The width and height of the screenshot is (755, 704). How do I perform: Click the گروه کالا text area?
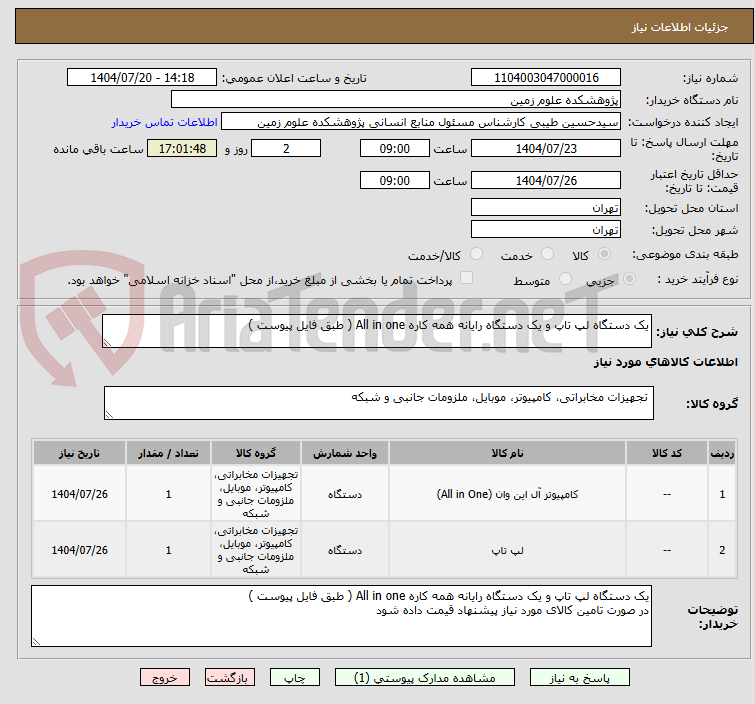378,403
